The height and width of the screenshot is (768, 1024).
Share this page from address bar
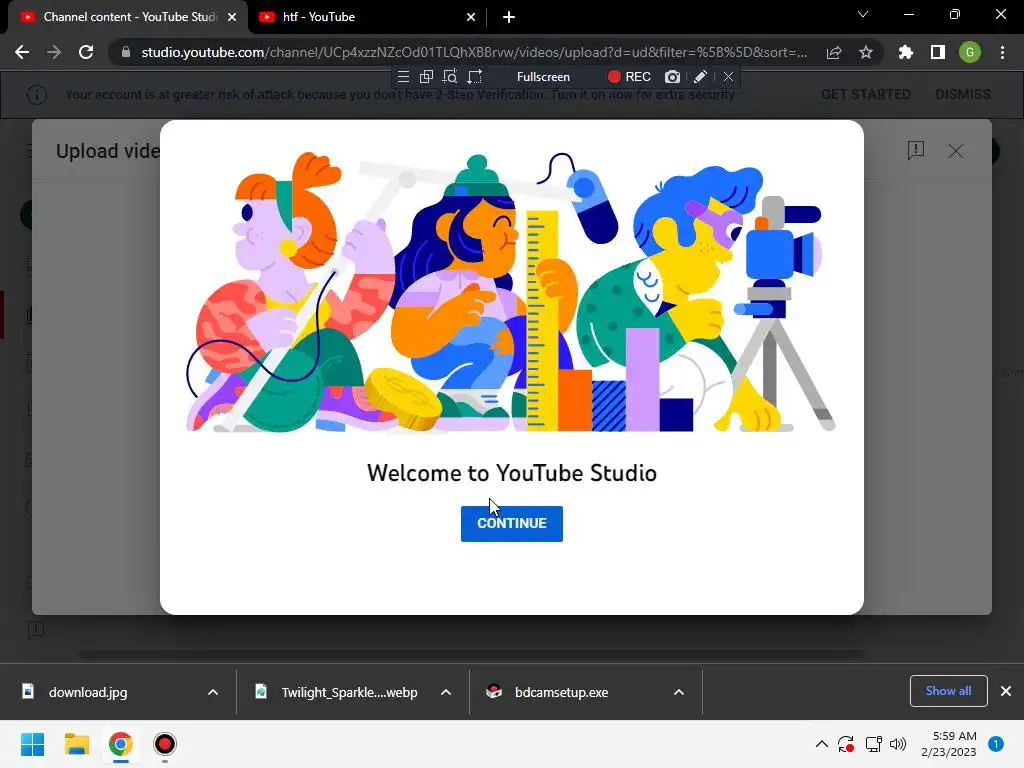834,52
